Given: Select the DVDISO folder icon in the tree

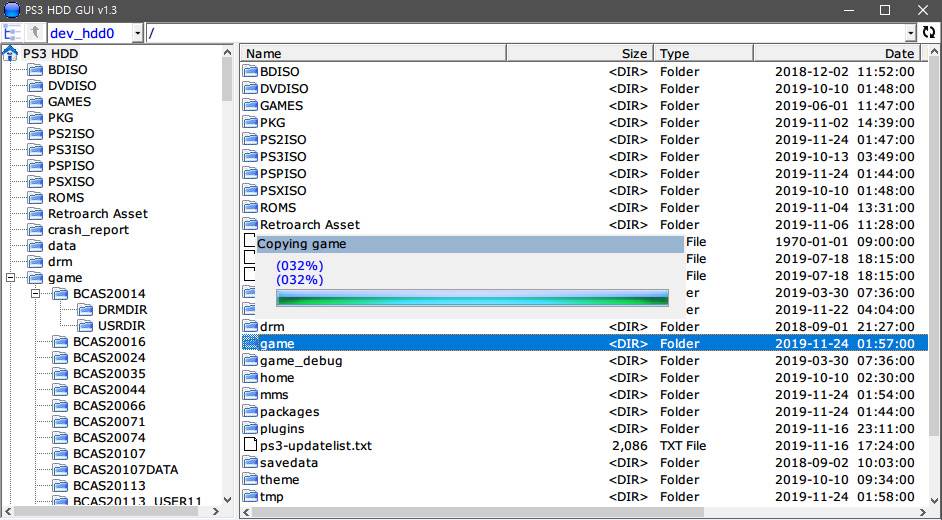Looking at the screenshot, I should (x=36, y=86).
